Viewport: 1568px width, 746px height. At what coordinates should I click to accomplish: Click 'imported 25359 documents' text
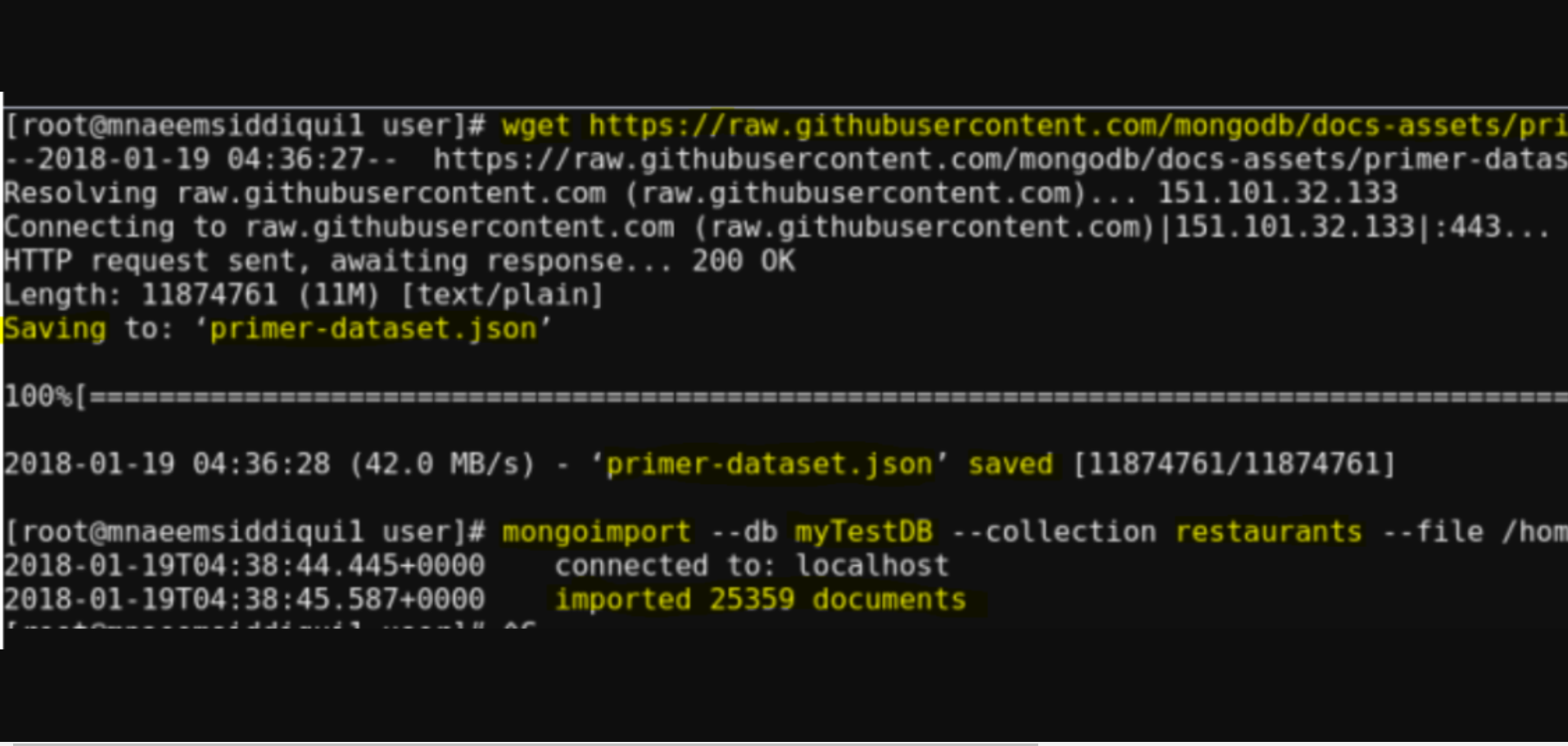pyautogui.click(x=761, y=599)
